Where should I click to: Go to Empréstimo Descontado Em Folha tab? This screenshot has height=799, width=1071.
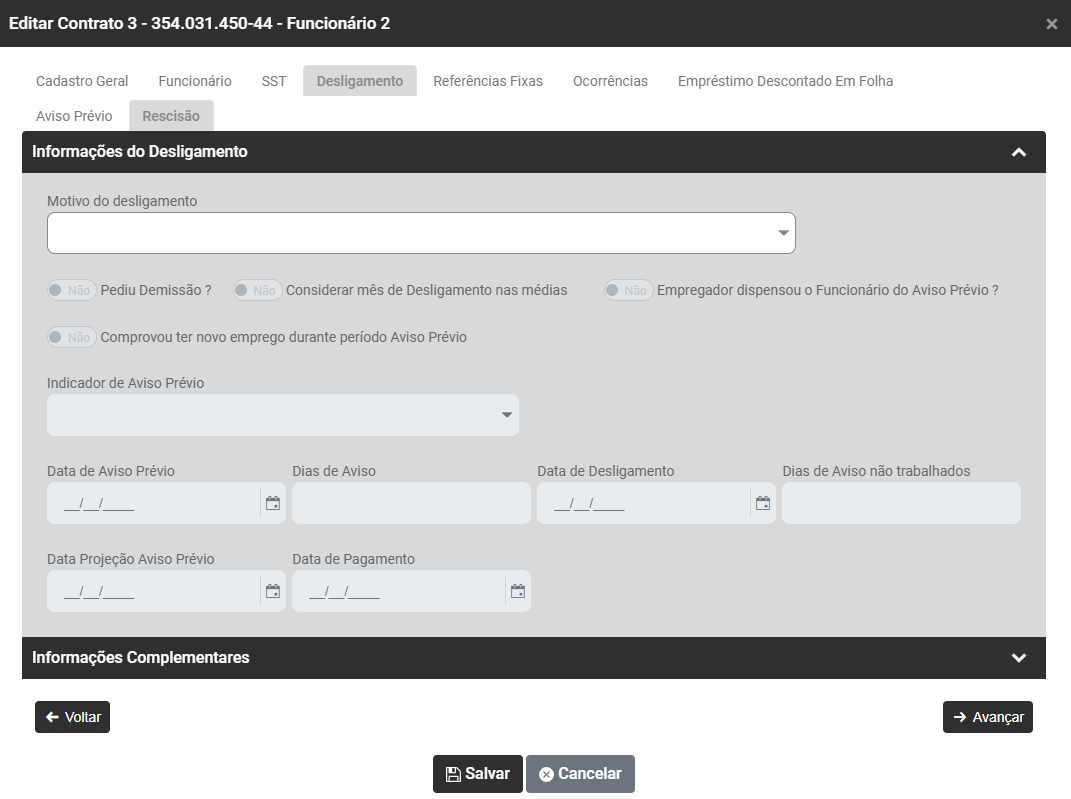[785, 81]
